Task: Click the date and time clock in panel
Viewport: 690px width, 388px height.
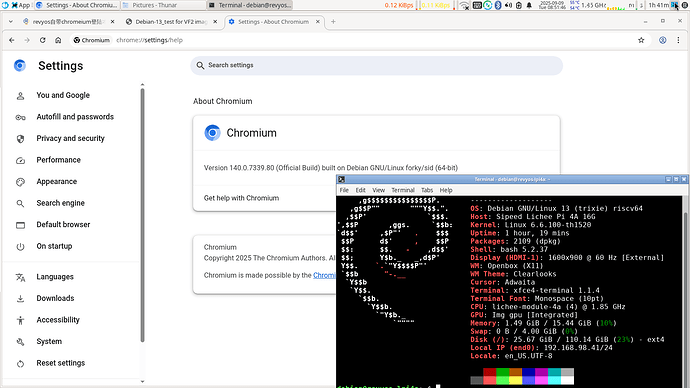Action: click(553, 5)
